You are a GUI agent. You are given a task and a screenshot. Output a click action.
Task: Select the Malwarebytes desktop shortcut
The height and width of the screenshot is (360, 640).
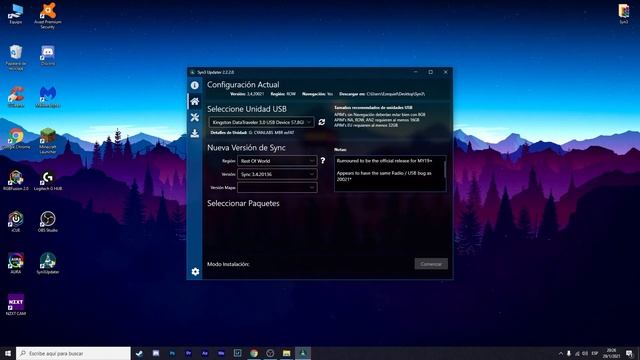click(x=48, y=97)
